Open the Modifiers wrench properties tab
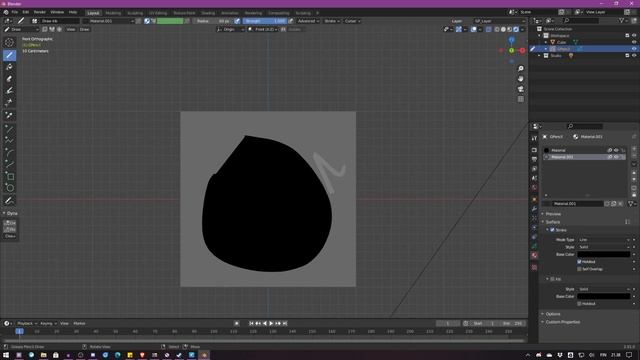The width and height of the screenshot is (640, 360). coord(534,209)
